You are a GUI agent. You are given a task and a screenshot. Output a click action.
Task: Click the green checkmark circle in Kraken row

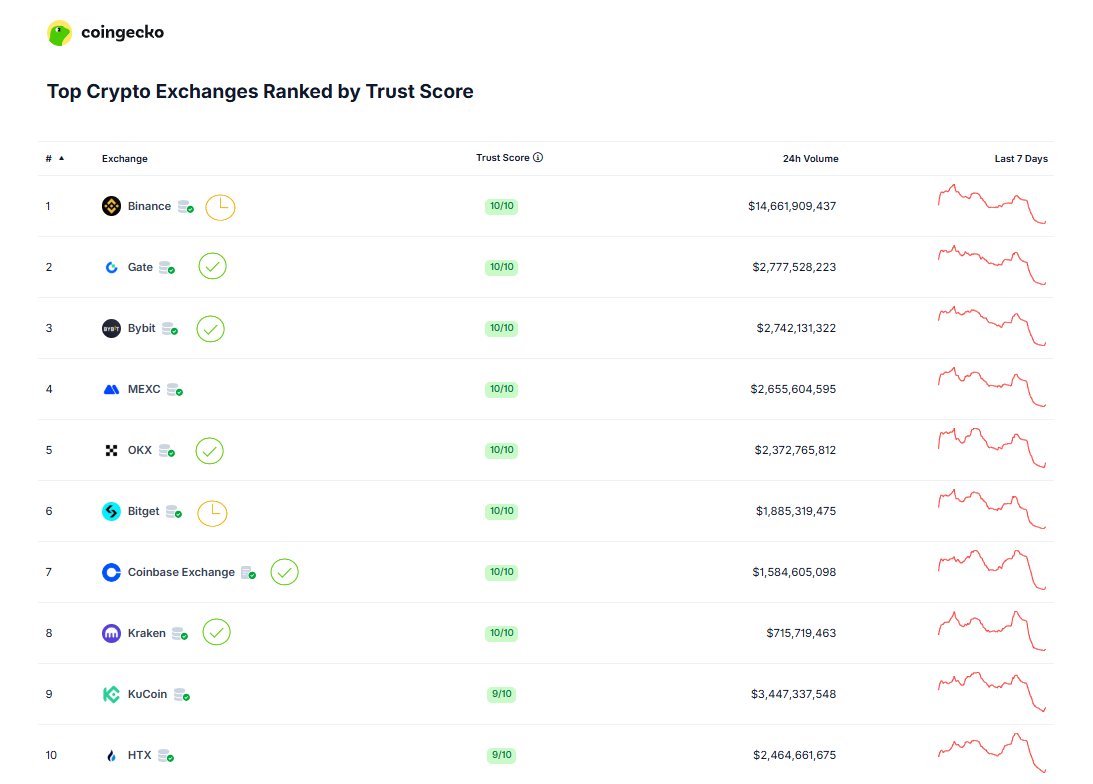point(217,632)
